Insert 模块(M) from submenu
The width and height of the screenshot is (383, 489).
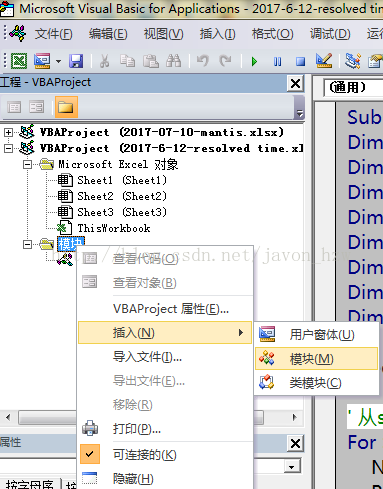(x=317, y=359)
